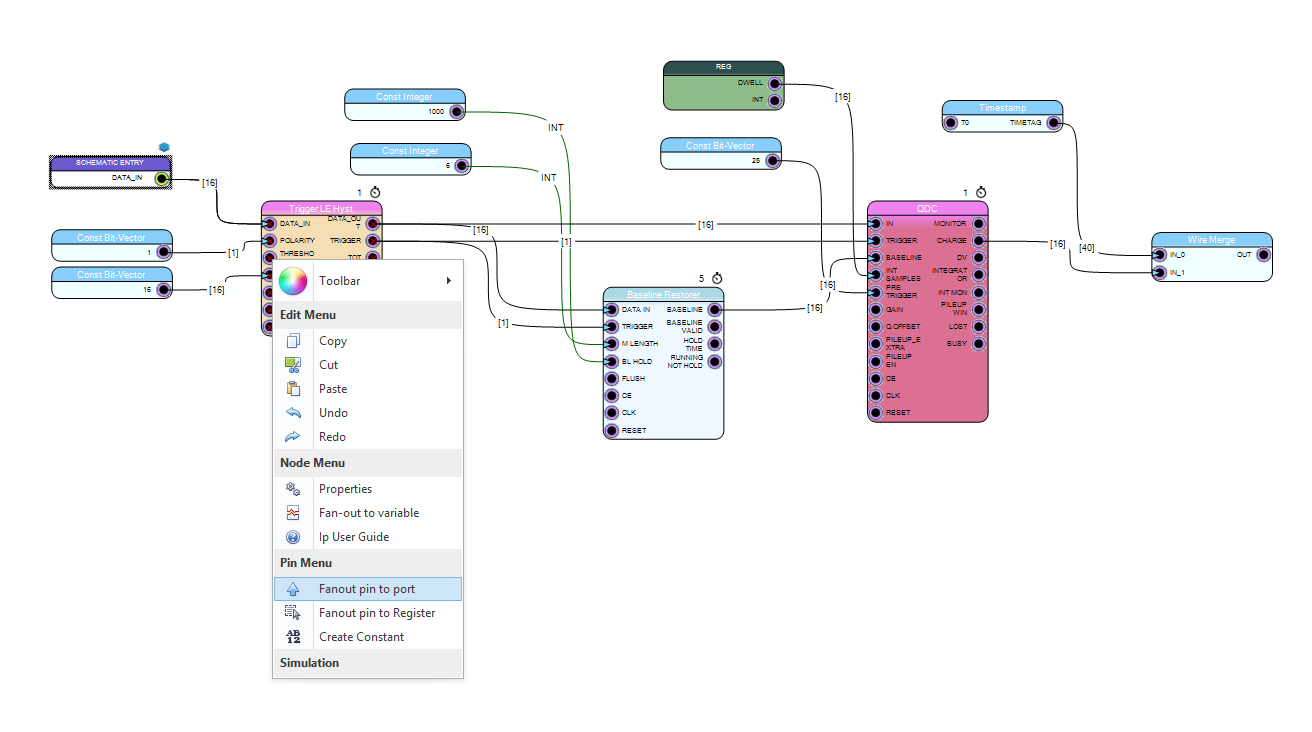This screenshot has width=1312, height=732.
Task: Click the QDC MONITOR output pin
Action: pyautogui.click(x=978, y=224)
